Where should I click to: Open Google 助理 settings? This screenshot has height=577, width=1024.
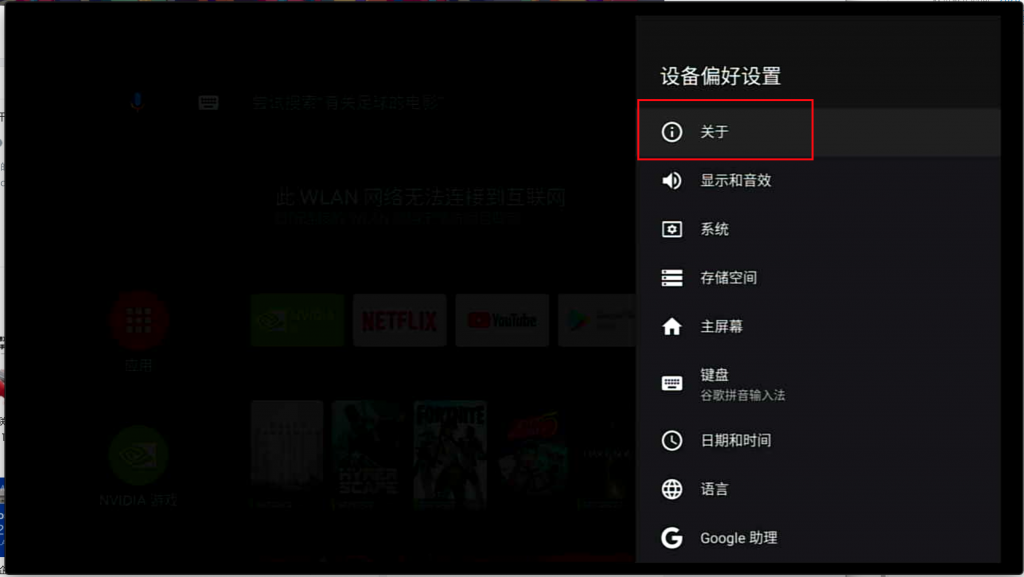pyautogui.click(x=818, y=538)
